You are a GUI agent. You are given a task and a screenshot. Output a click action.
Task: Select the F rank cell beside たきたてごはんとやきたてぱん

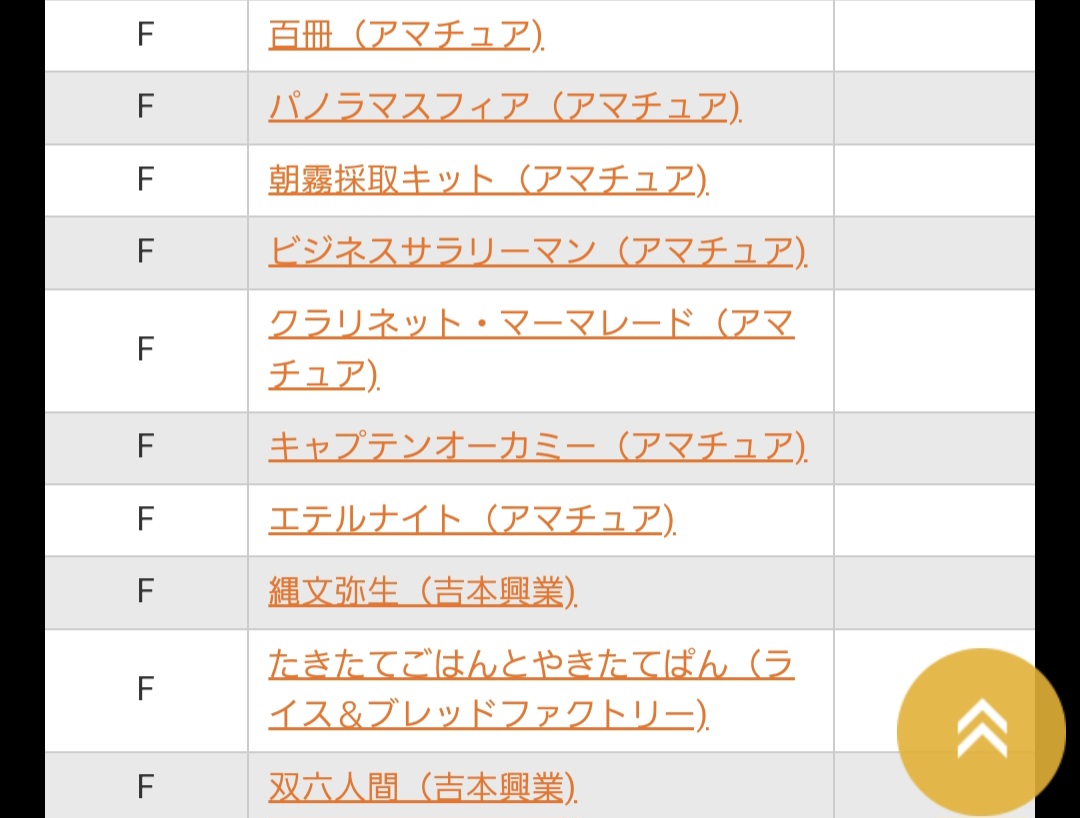point(146,690)
